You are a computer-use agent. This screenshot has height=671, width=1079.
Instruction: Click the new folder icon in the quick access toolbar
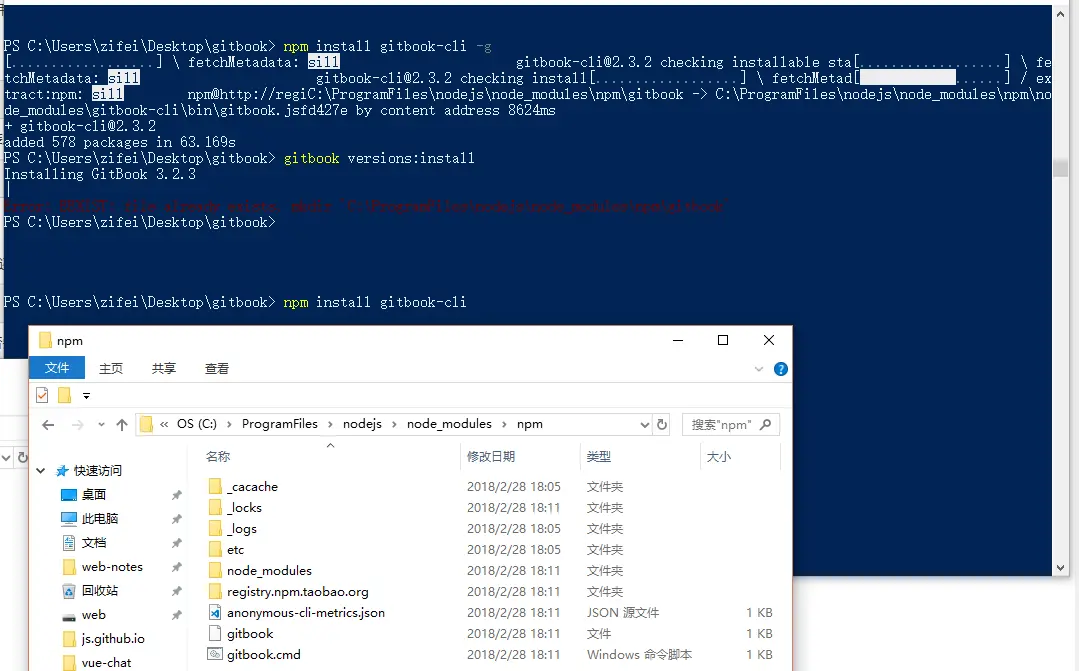point(64,395)
